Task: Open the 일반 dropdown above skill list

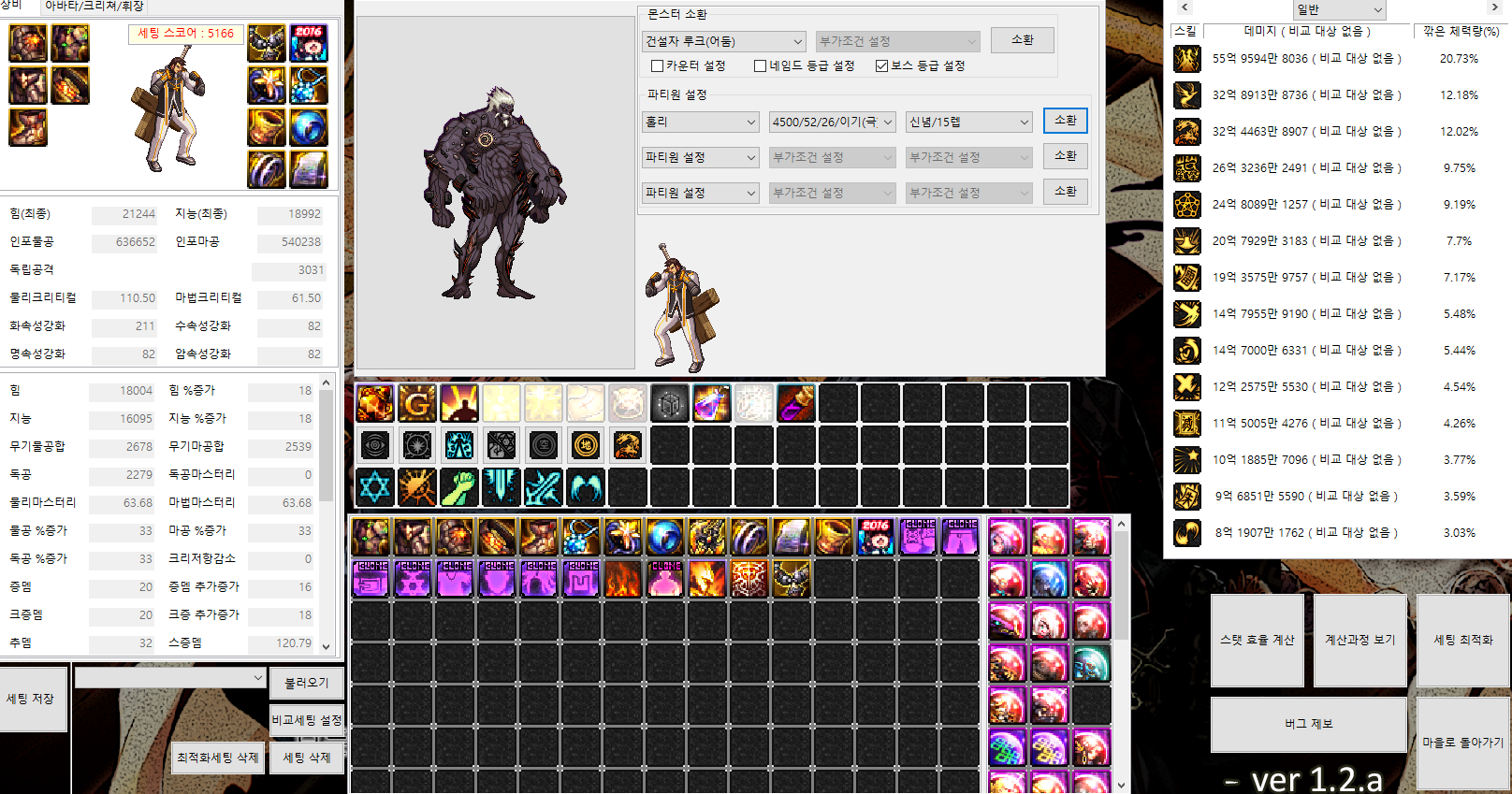Action: point(1339,9)
